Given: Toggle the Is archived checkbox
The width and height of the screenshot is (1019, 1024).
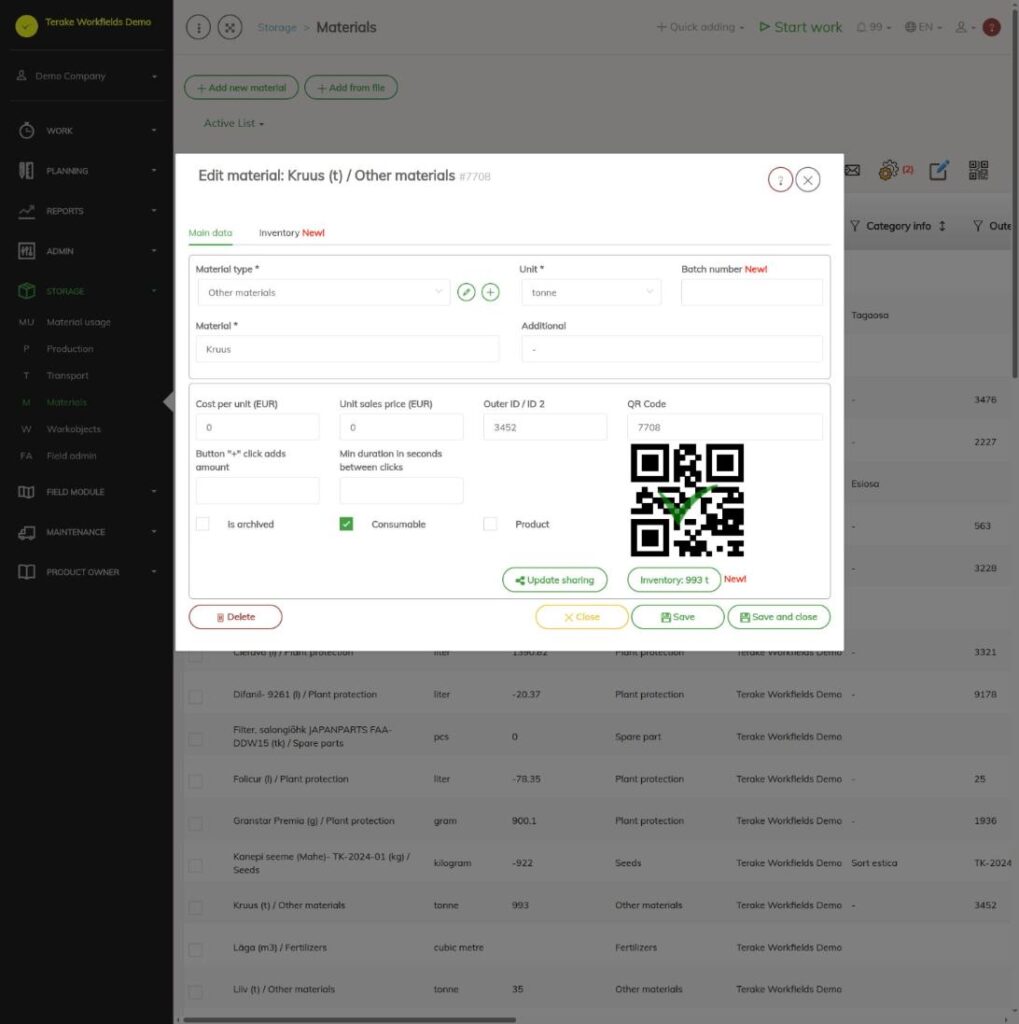Looking at the screenshot, I should pos(203,524).
